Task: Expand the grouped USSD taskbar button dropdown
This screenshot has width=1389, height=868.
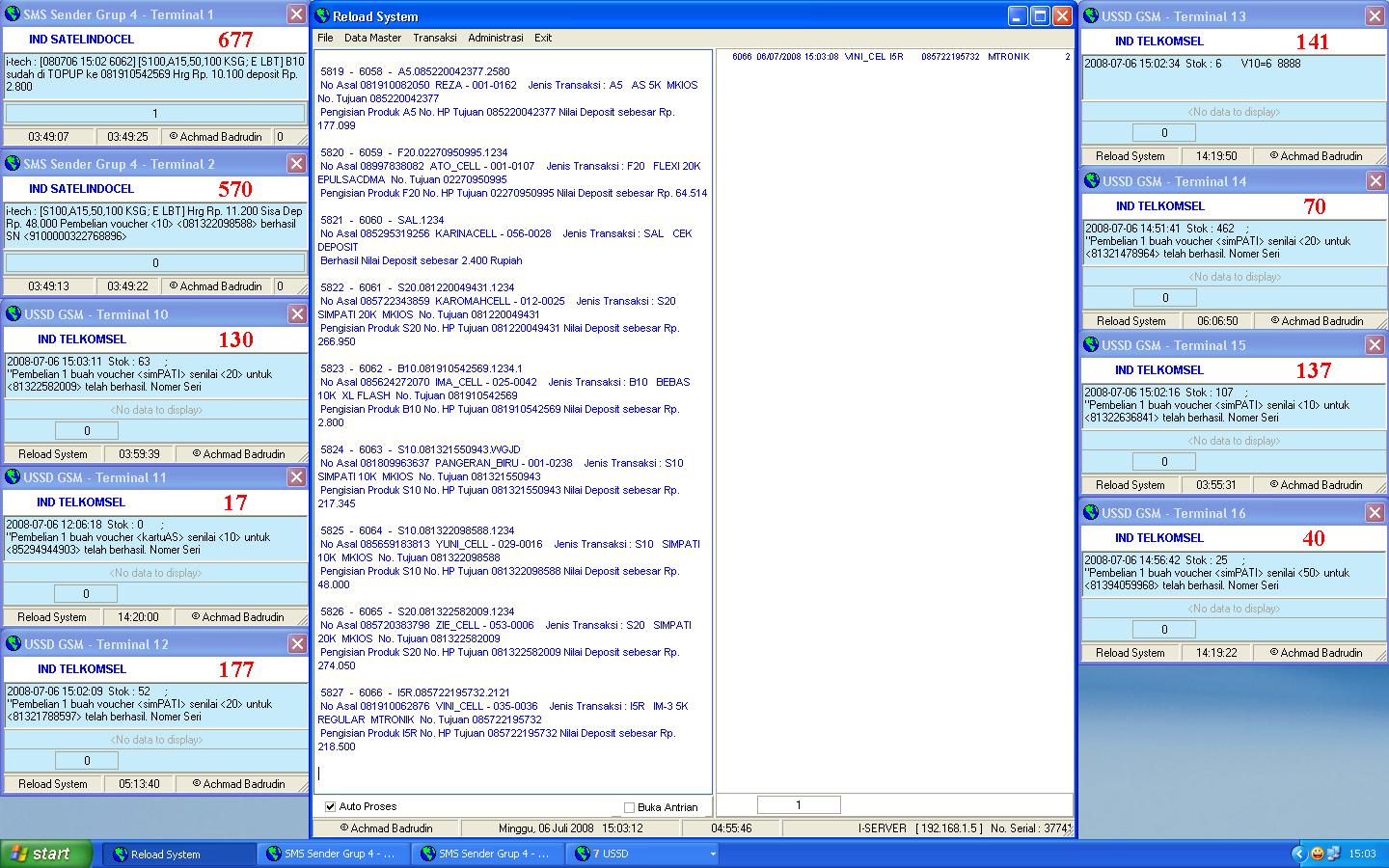Action: click(x=713, y=854)
